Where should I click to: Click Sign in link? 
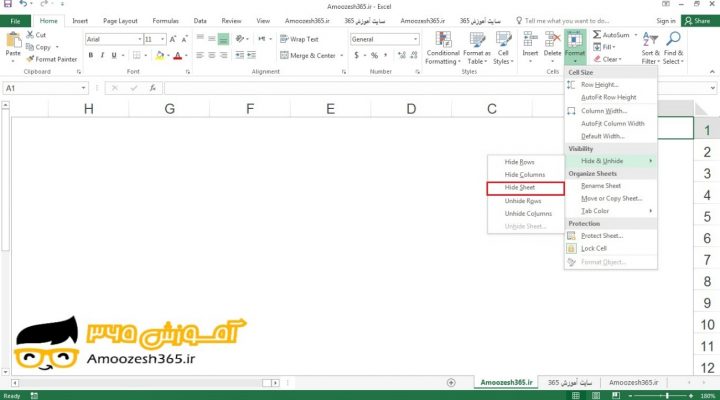point(666,21)
